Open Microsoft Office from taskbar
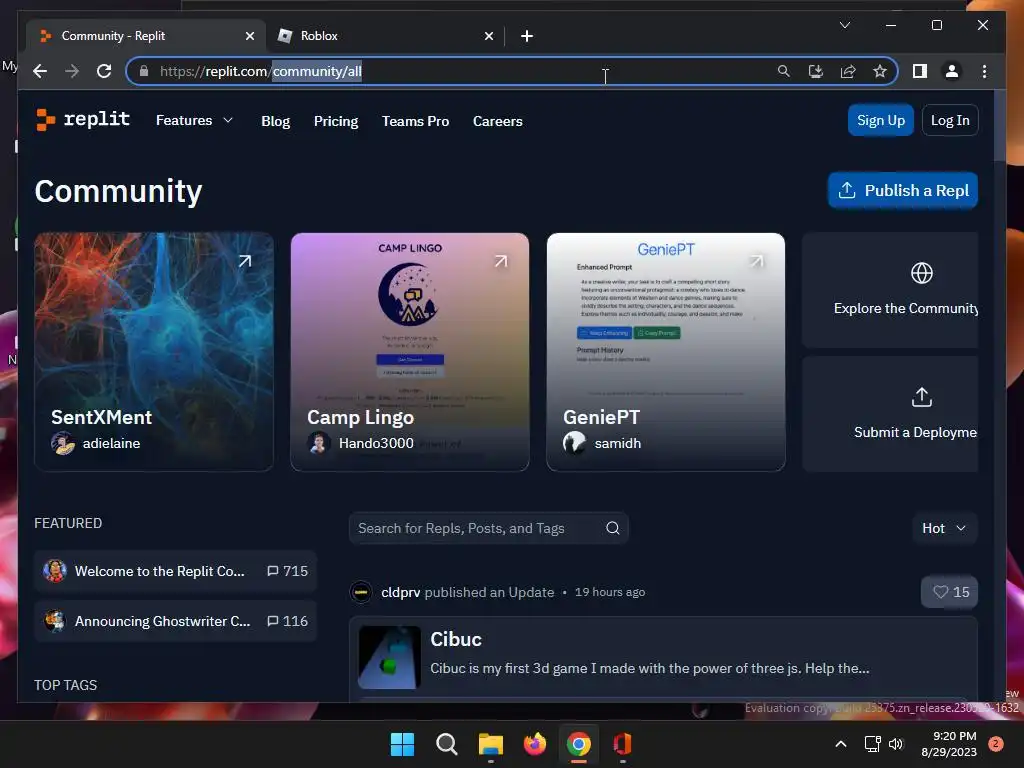The width and height of the screenshot is (1024, 768). pos(622,744)
